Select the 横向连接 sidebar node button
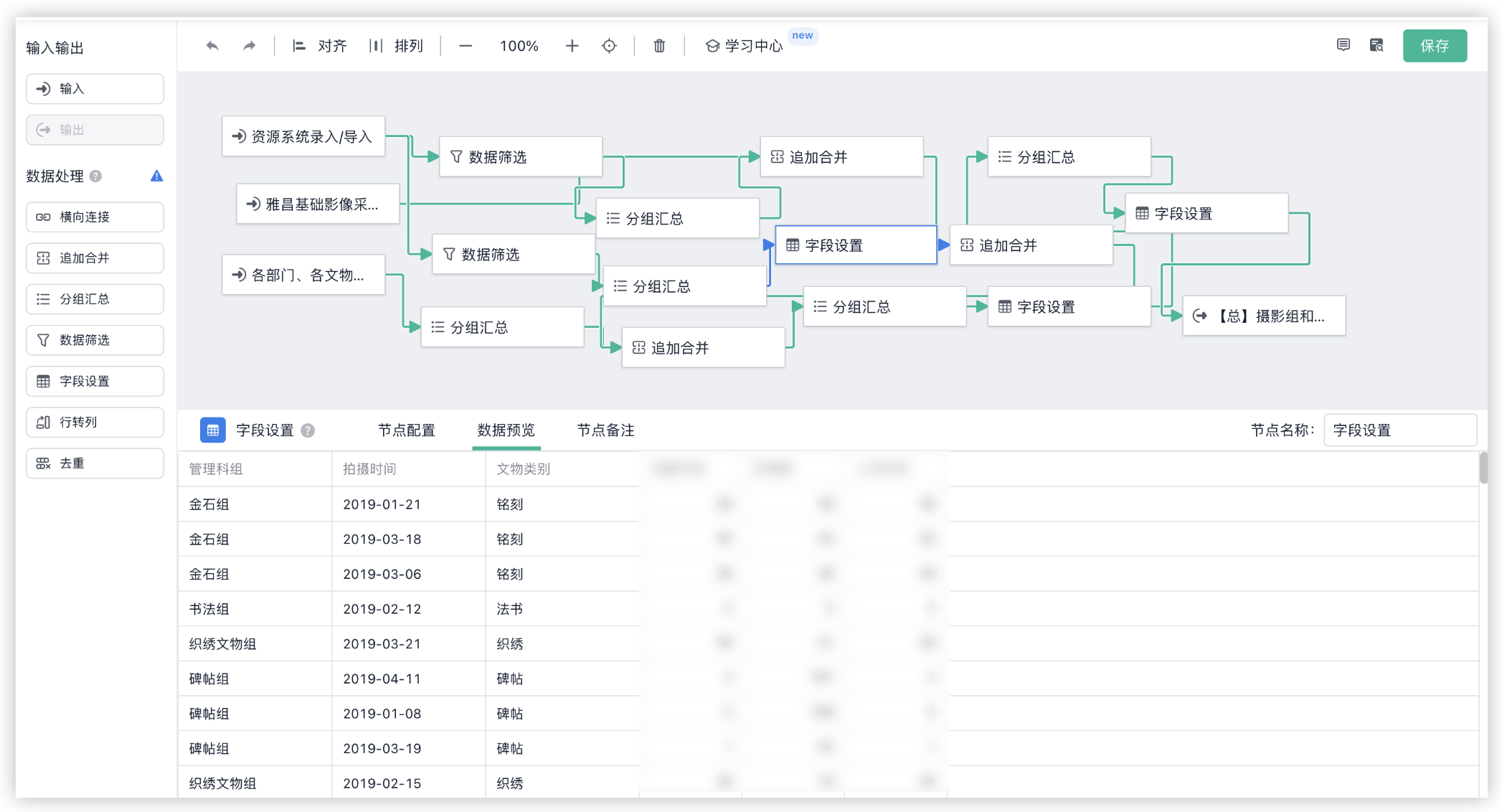1502x812 pixels. click(x=95, y=217)
